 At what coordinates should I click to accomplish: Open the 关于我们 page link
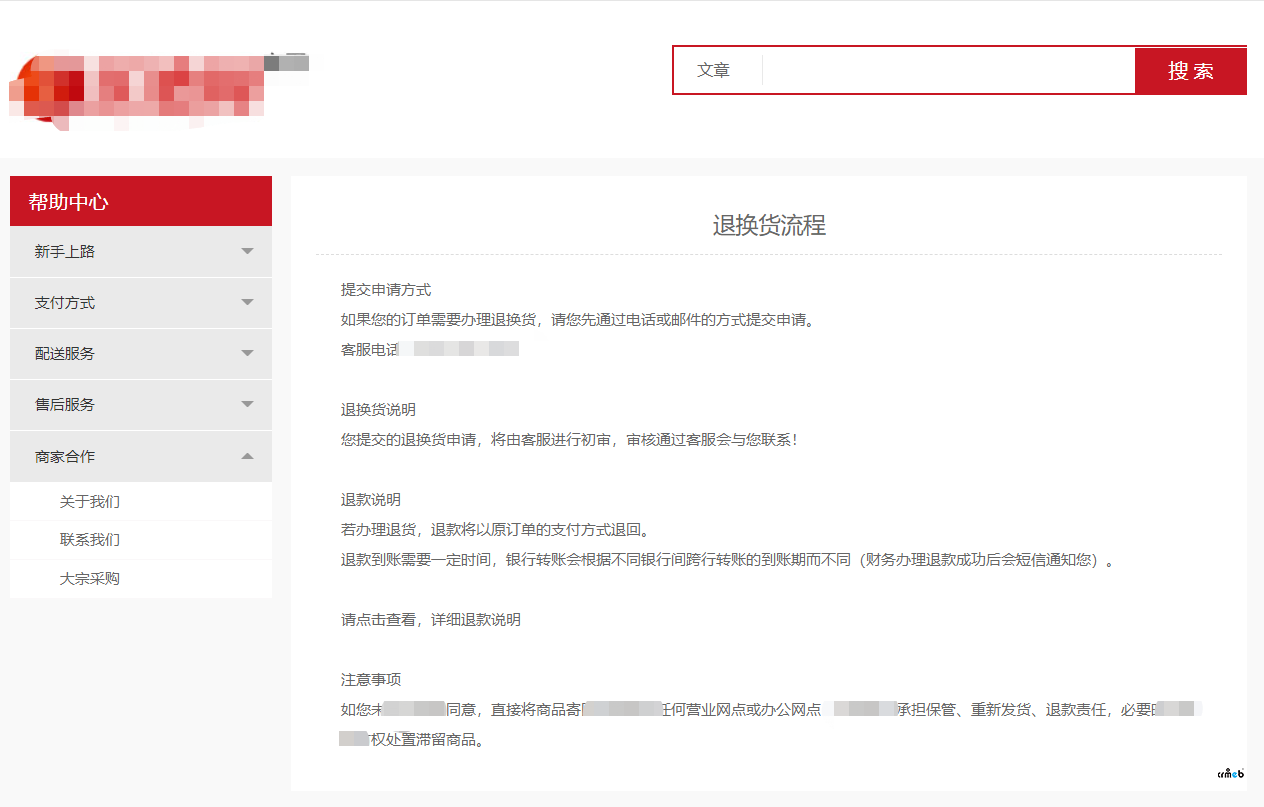(90, 502)
